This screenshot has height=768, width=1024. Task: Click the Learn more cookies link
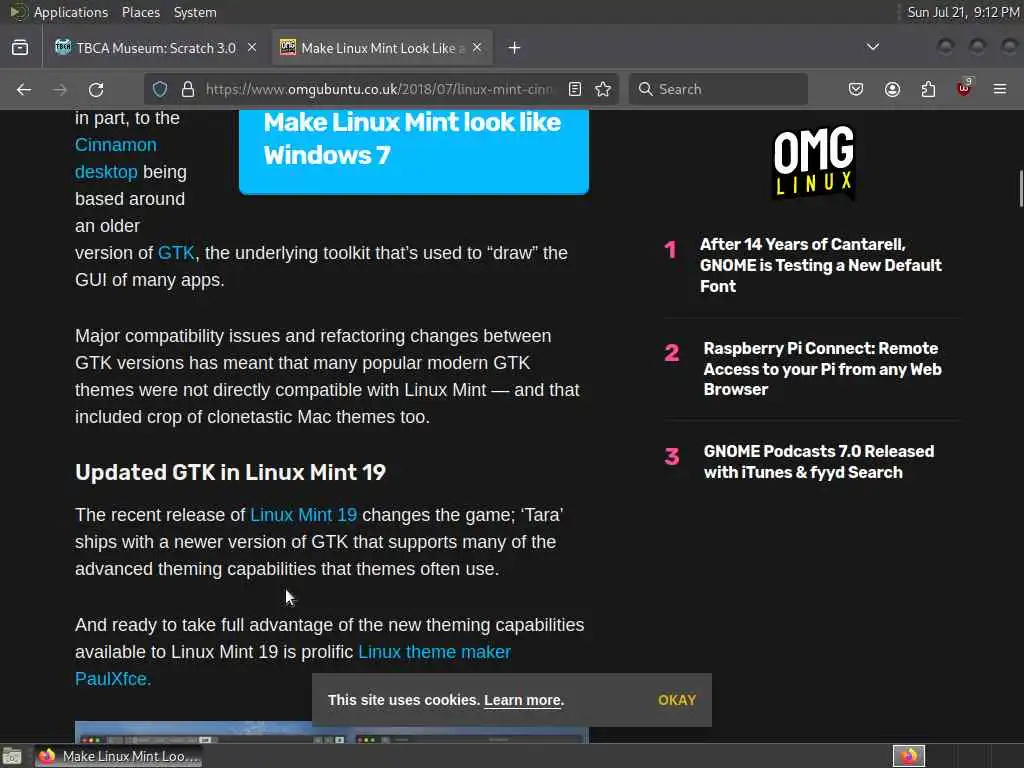(522, 700)
